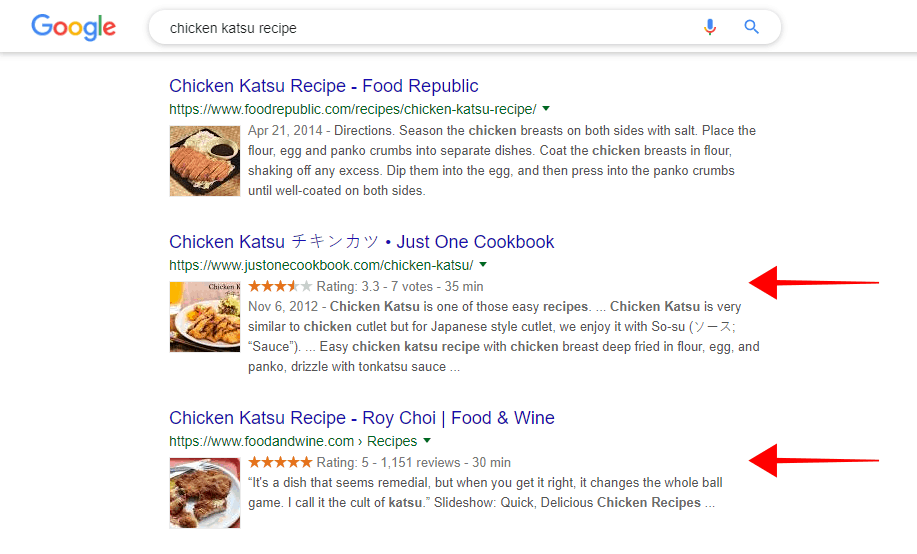917x554 pixels.
Task: Click the Food Republic result thumbnail image
Action: pyautogui.click(x=204, y=160)
